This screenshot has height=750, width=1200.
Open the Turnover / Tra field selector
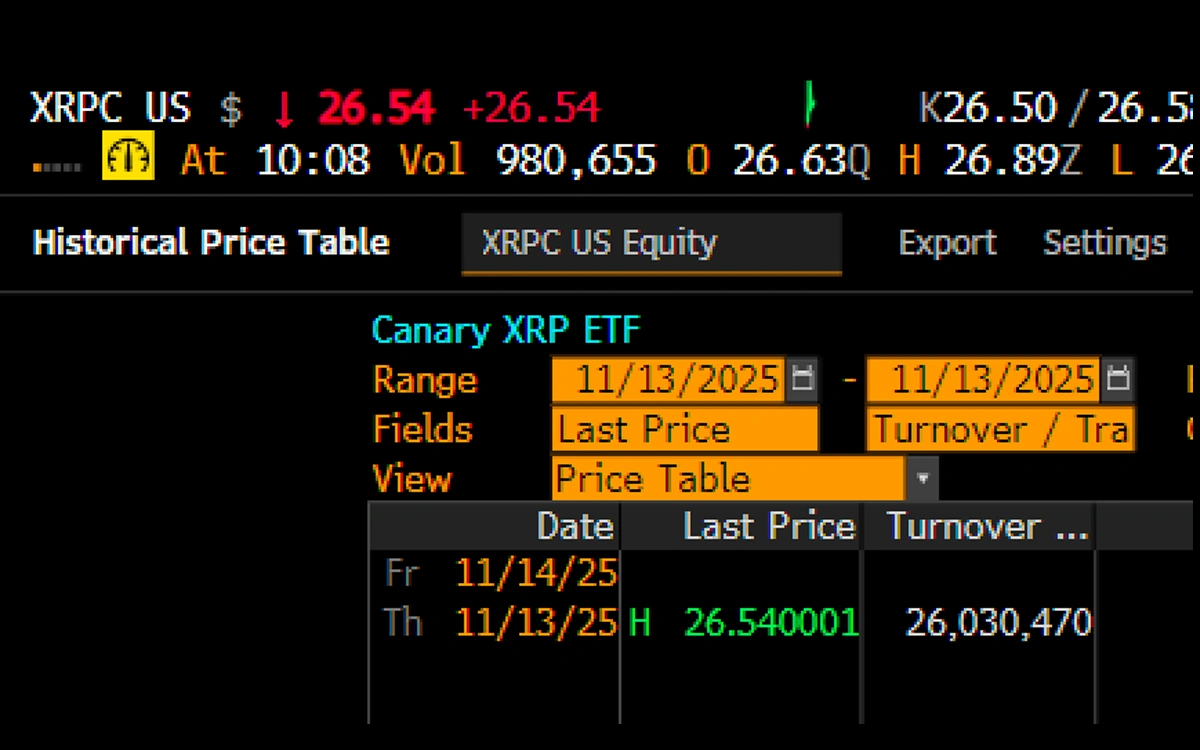[1000, 429]
